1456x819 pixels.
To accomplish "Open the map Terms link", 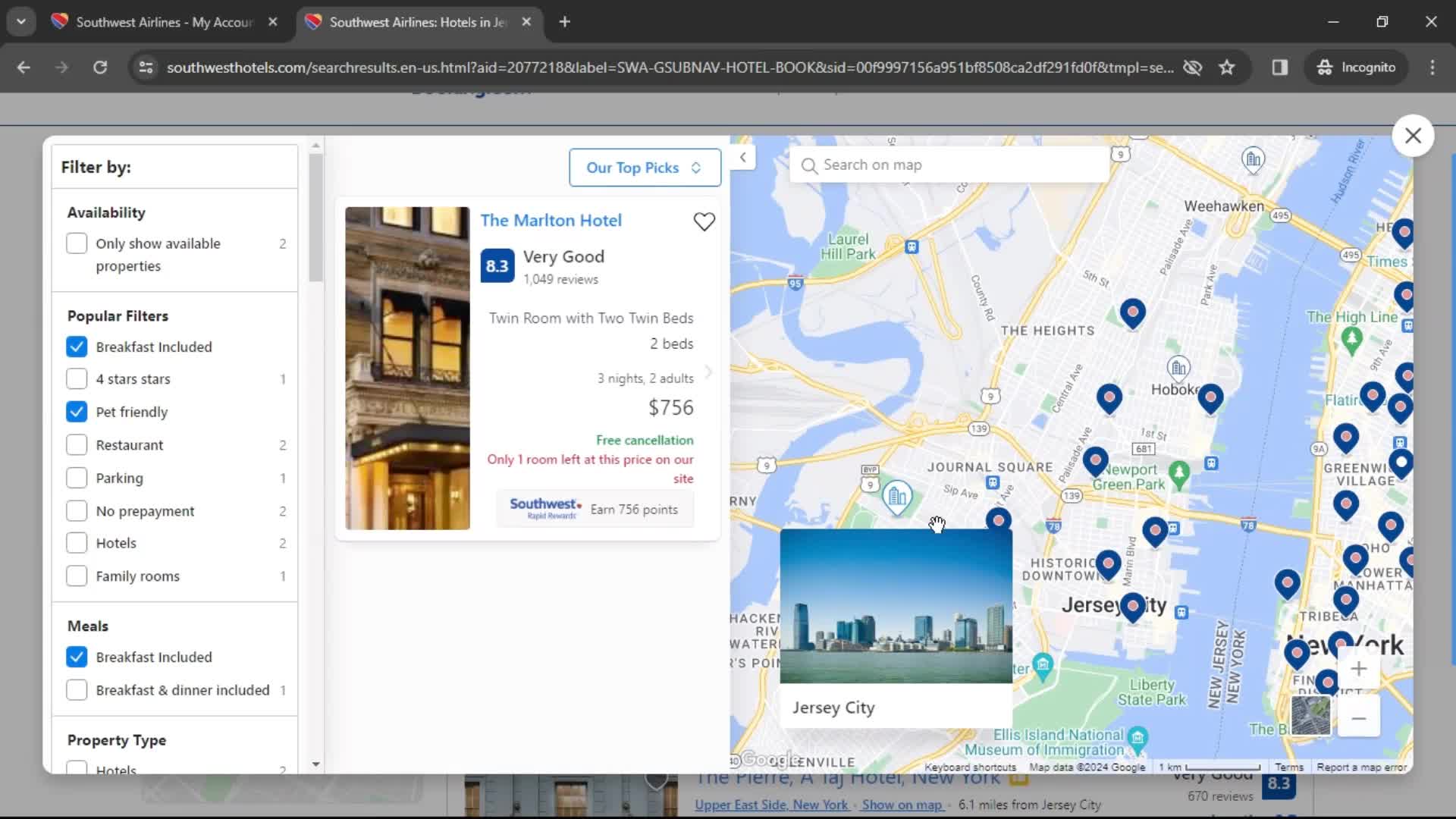I will click(1288, 767).
